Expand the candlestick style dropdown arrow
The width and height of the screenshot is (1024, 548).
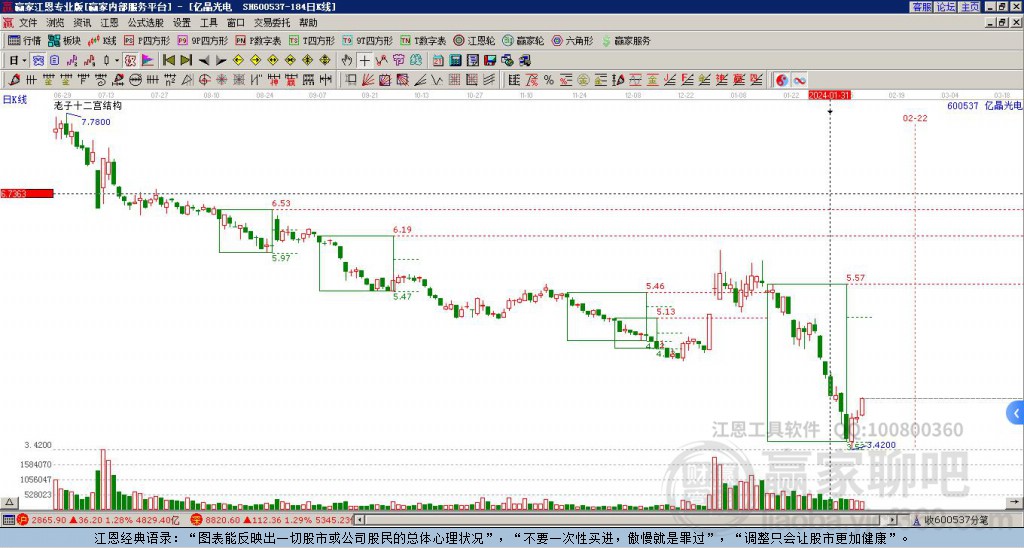tap(117, 61)
